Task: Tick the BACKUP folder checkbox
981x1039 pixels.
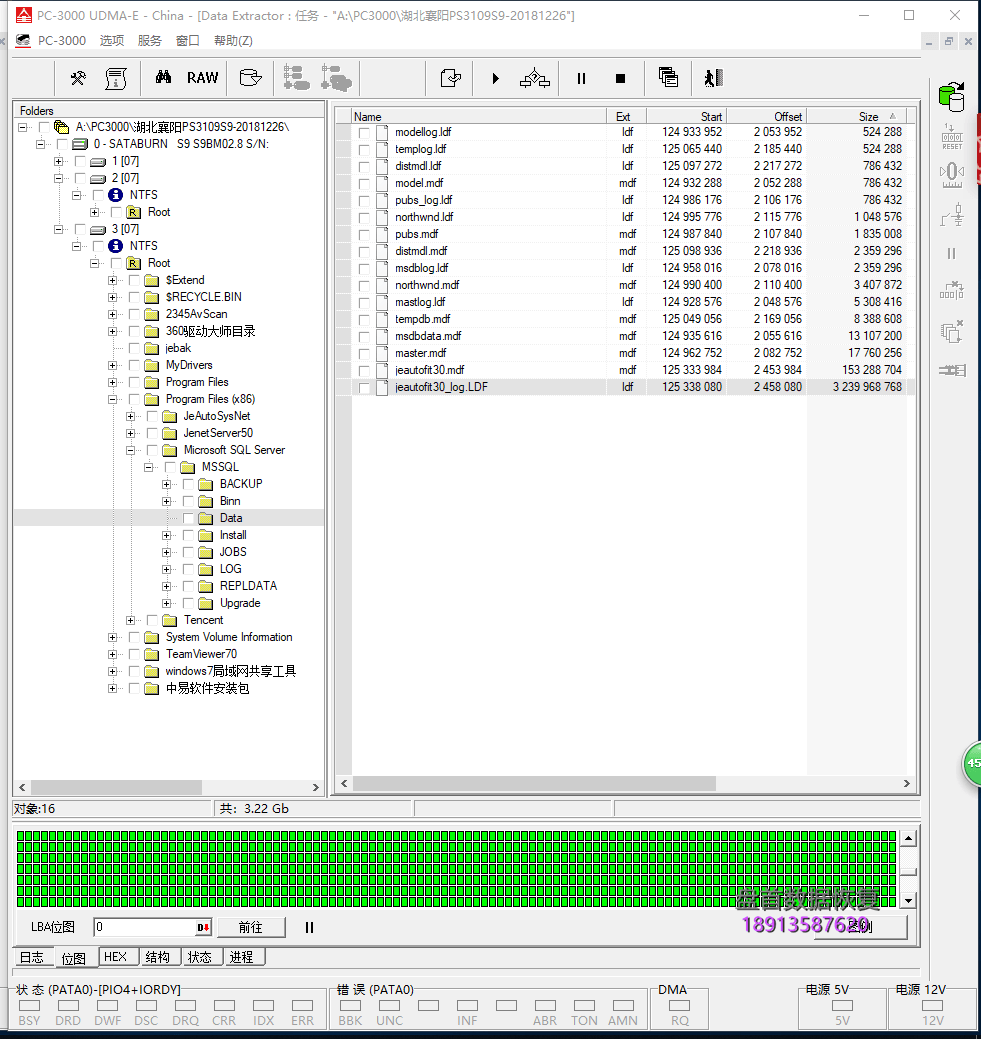Action: pos(188,484)
